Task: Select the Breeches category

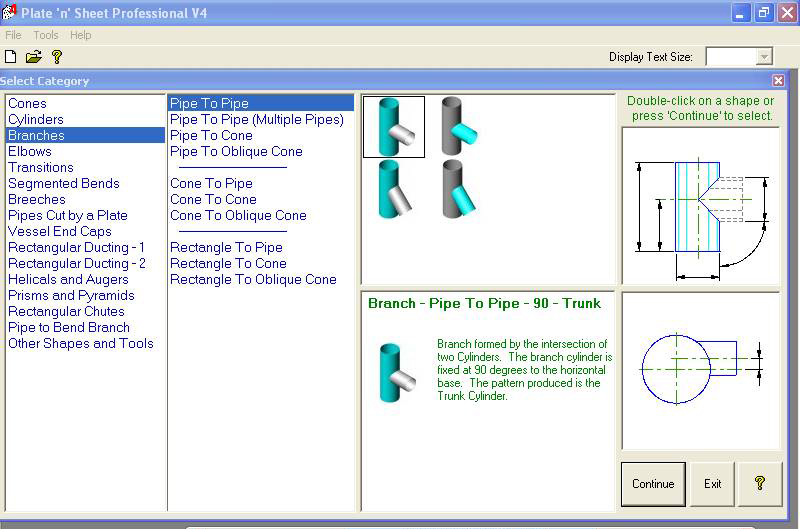Action: coord(85,199)
